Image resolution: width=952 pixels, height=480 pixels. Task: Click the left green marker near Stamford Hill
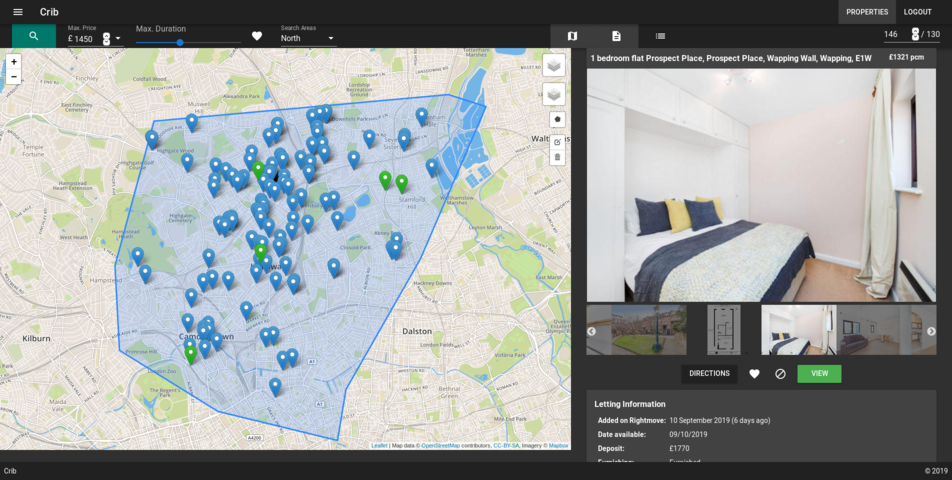(385, 179)
